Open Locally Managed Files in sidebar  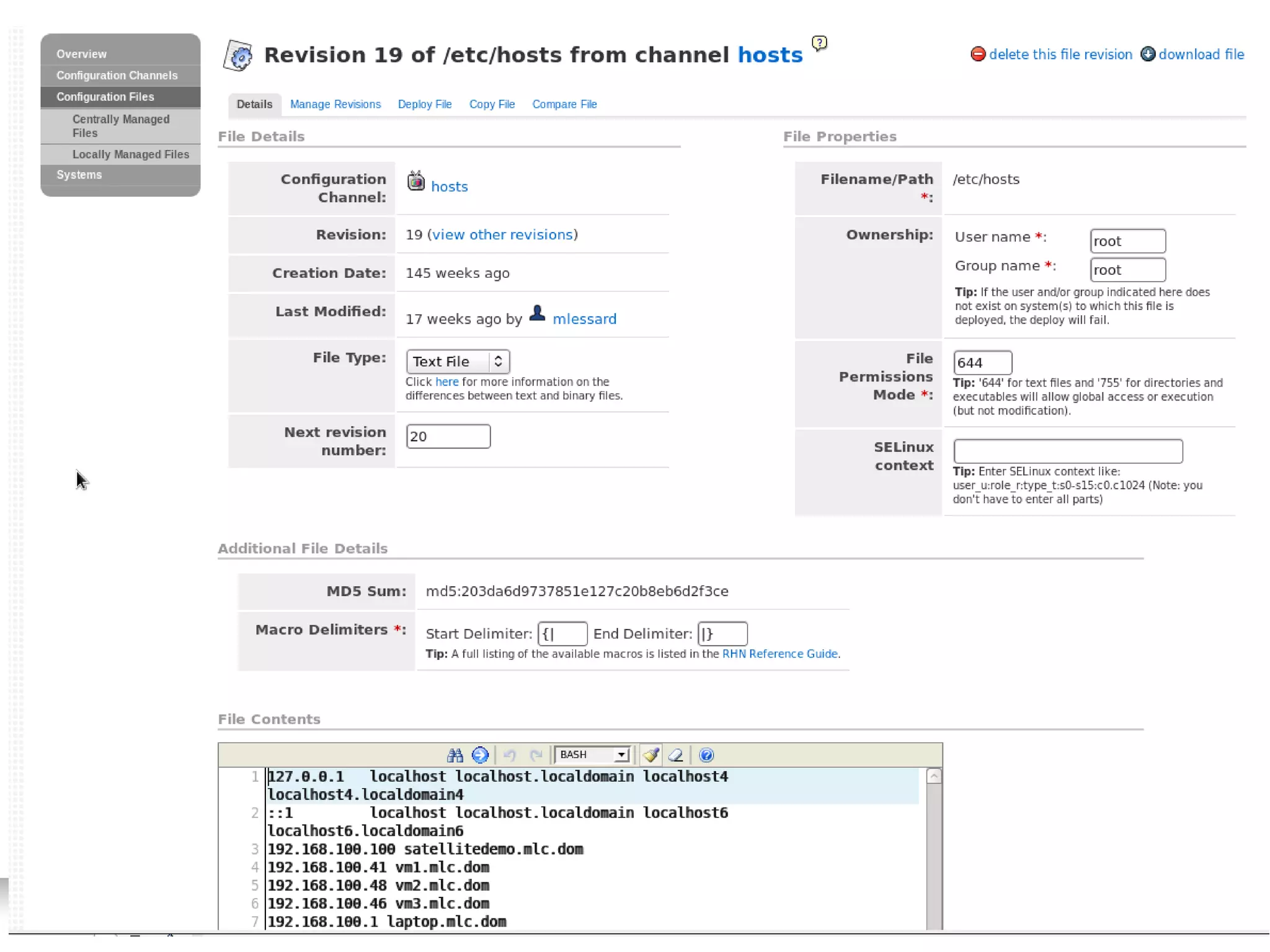point(131,154)
